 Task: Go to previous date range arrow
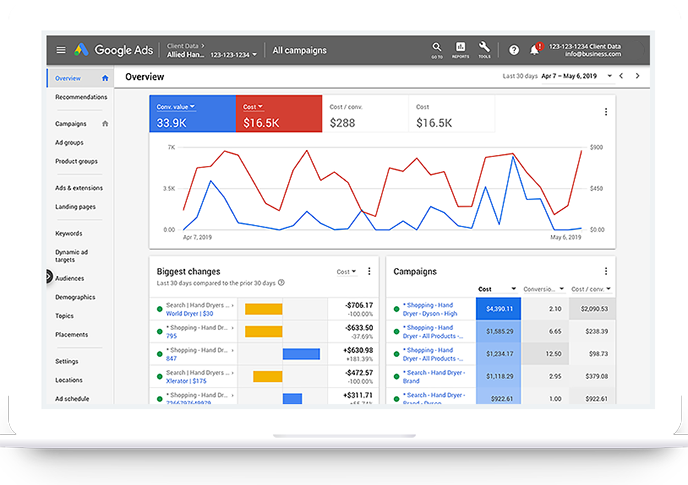[621, 76]
